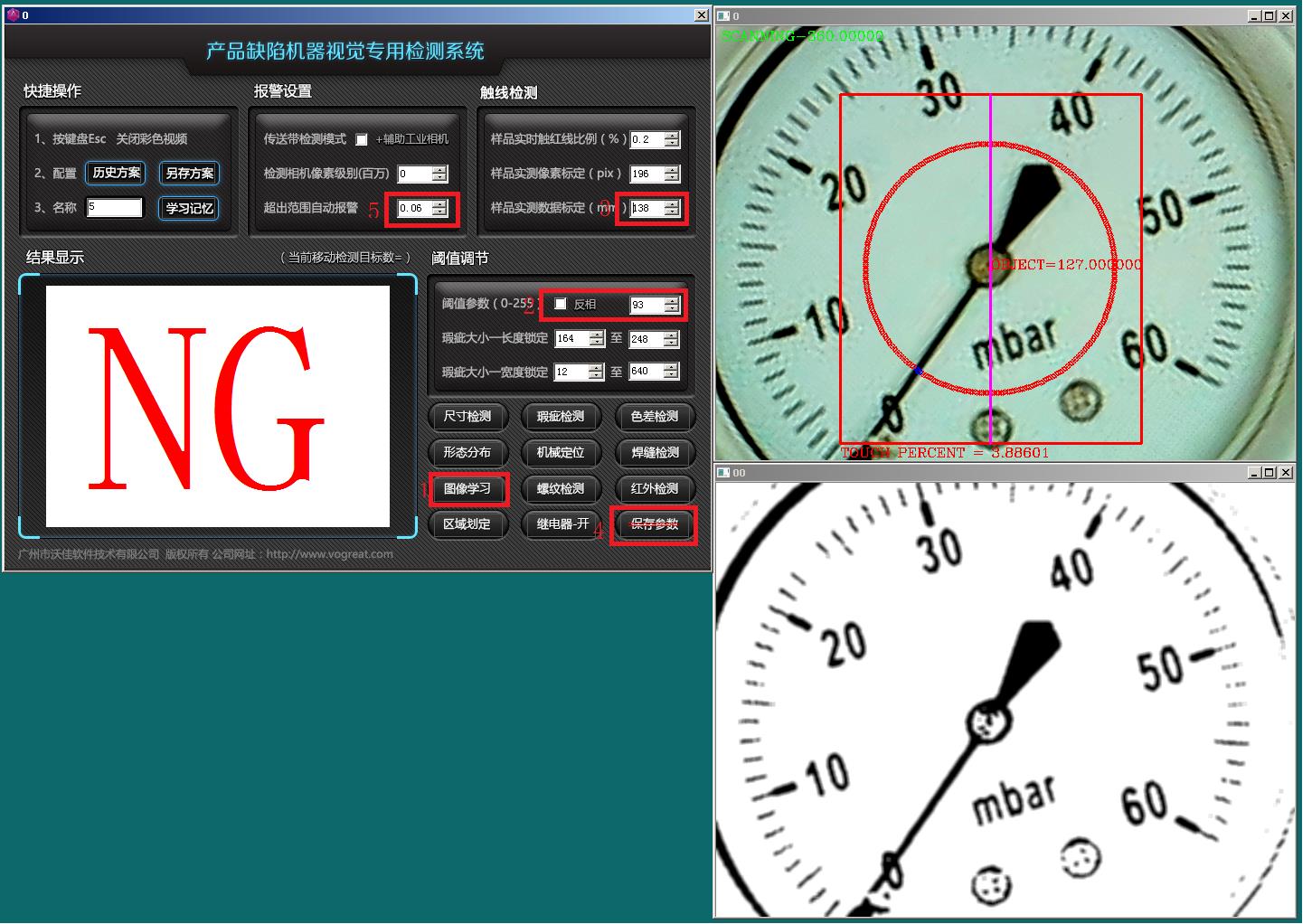Click the 形态分布 button

[467, 453]
